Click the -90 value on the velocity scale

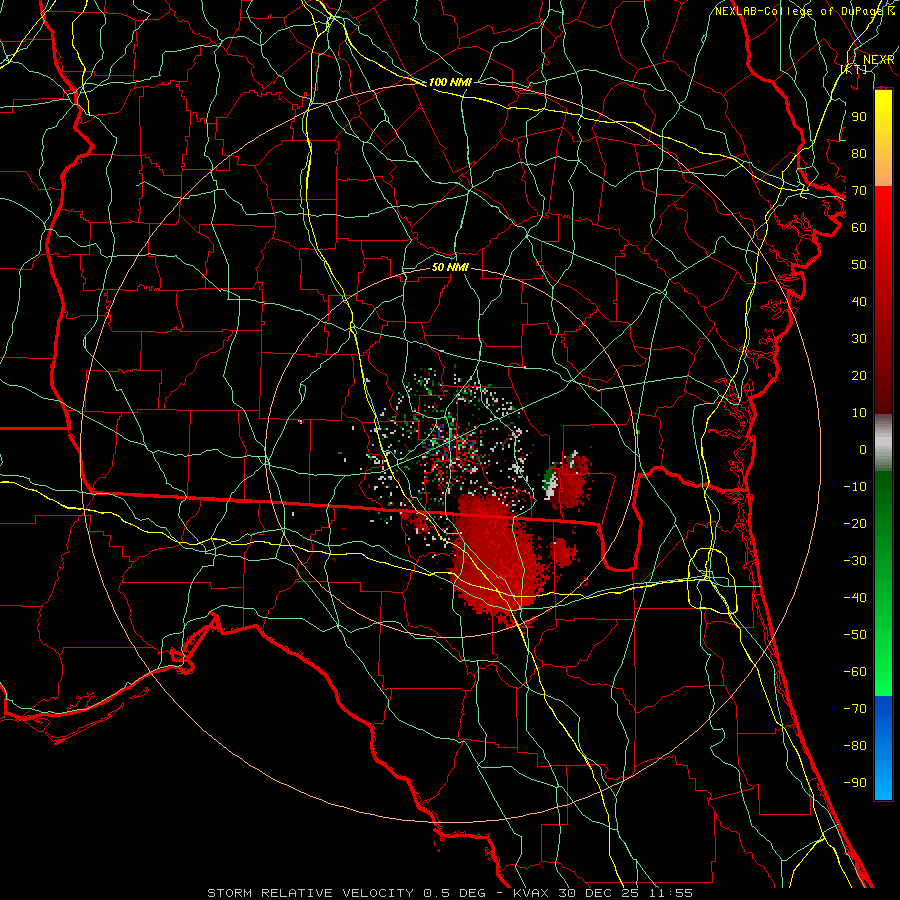click(x=855, y=783)
